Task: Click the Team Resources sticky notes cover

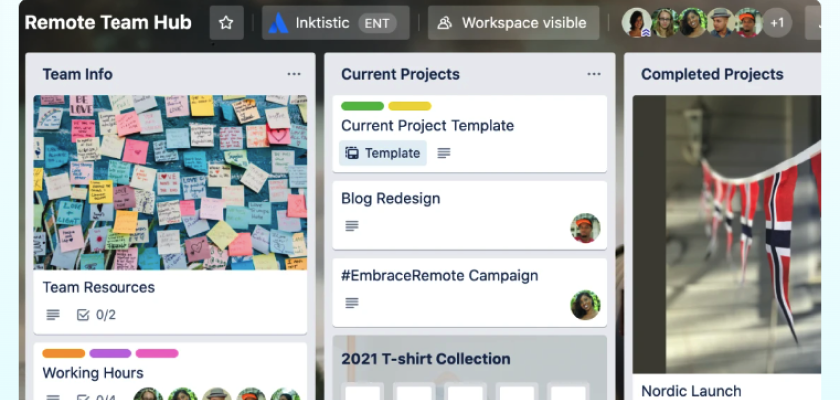Action: click(x=170, y=182)
